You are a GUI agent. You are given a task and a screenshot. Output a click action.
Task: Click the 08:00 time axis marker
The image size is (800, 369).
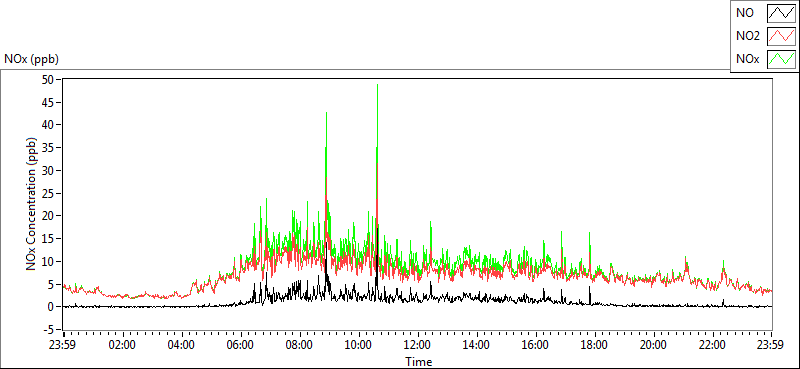300,344
